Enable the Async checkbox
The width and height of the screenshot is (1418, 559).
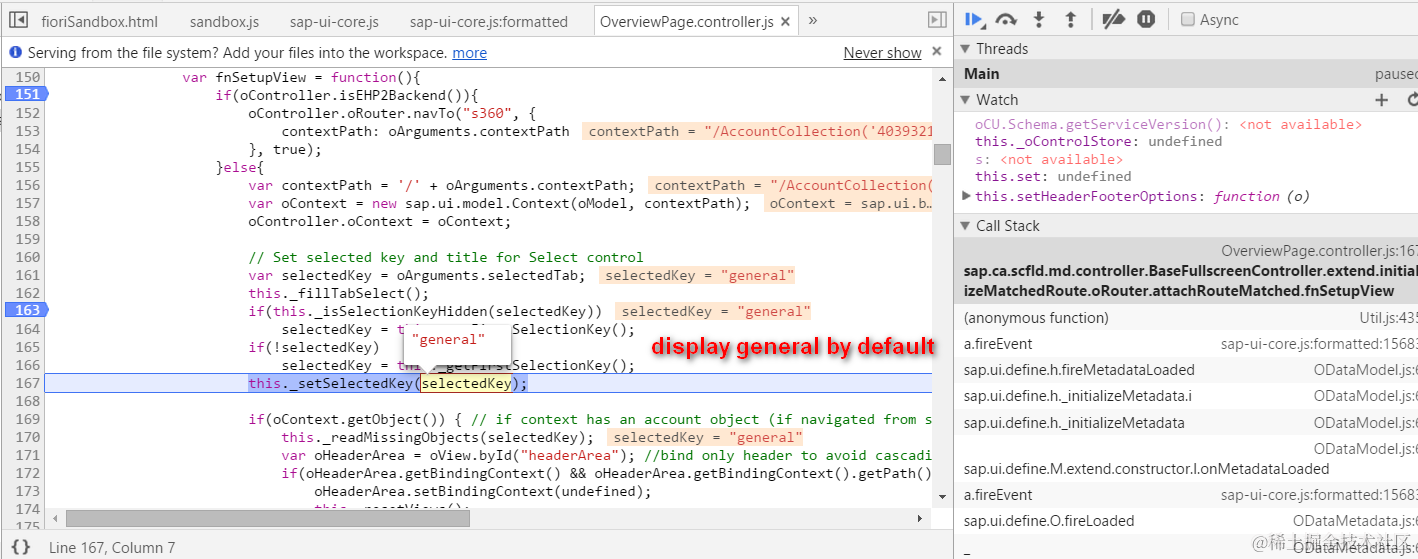(1187, 19)
